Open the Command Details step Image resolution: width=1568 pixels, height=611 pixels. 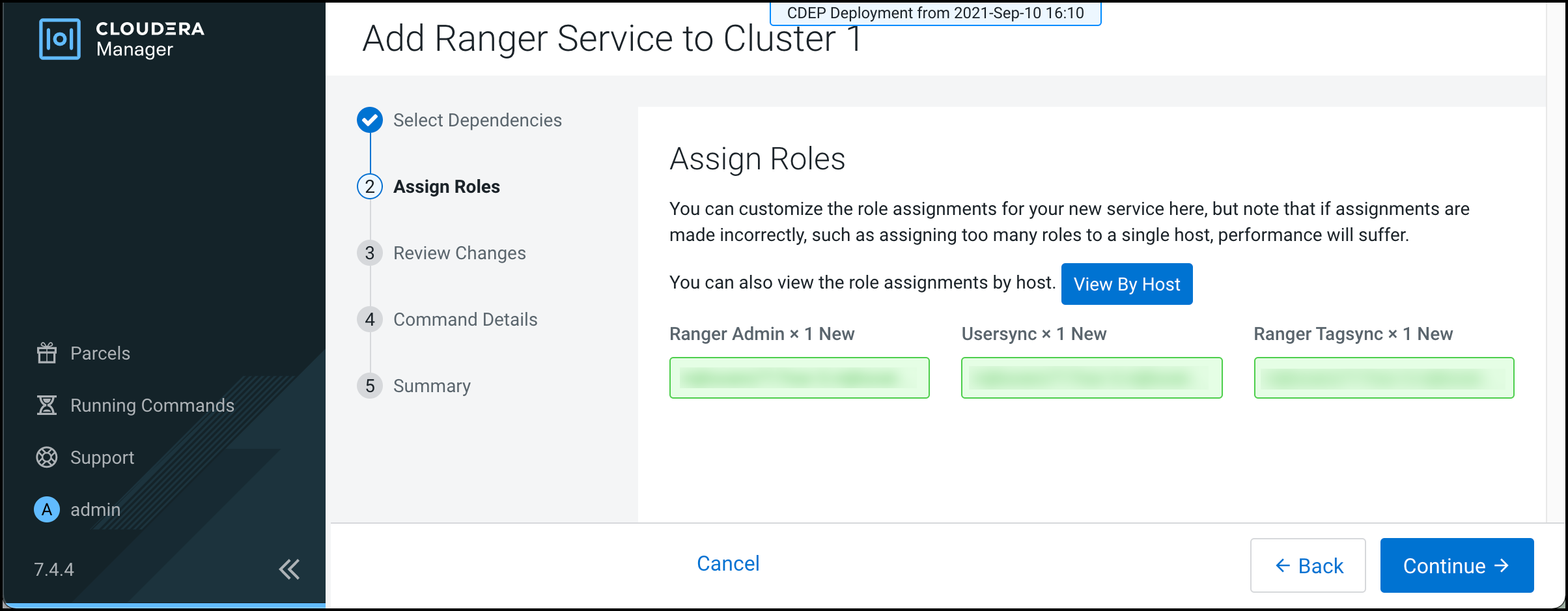(465, 319)
